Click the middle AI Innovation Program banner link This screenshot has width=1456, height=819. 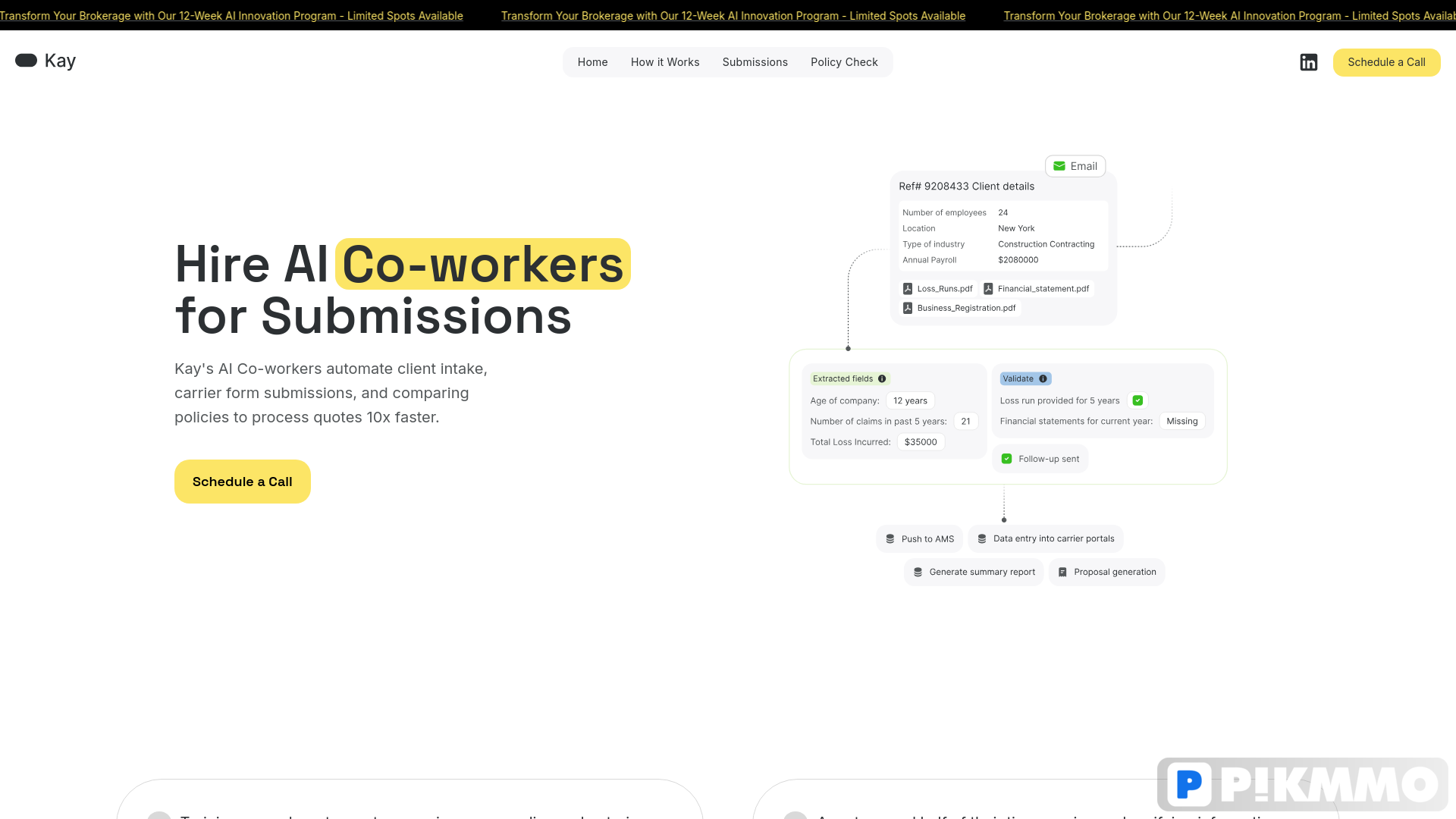click(x=733, y=16)
